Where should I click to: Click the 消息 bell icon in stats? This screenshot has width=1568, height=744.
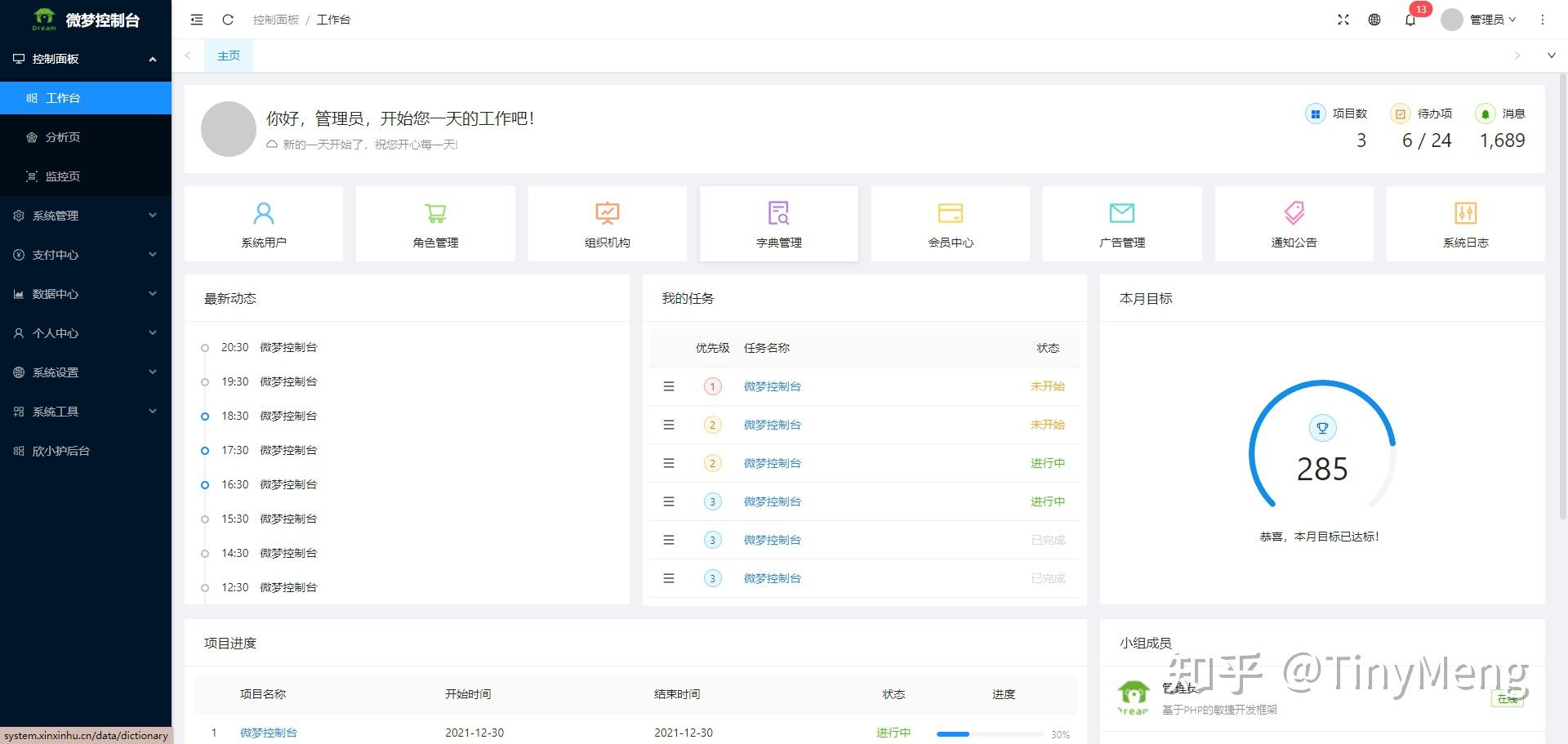(1485, 114)
